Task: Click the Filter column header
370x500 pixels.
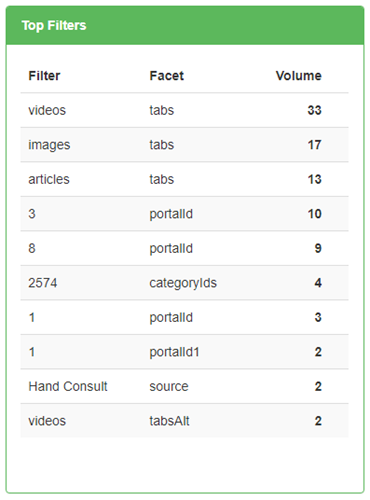Action: (44, 76)
